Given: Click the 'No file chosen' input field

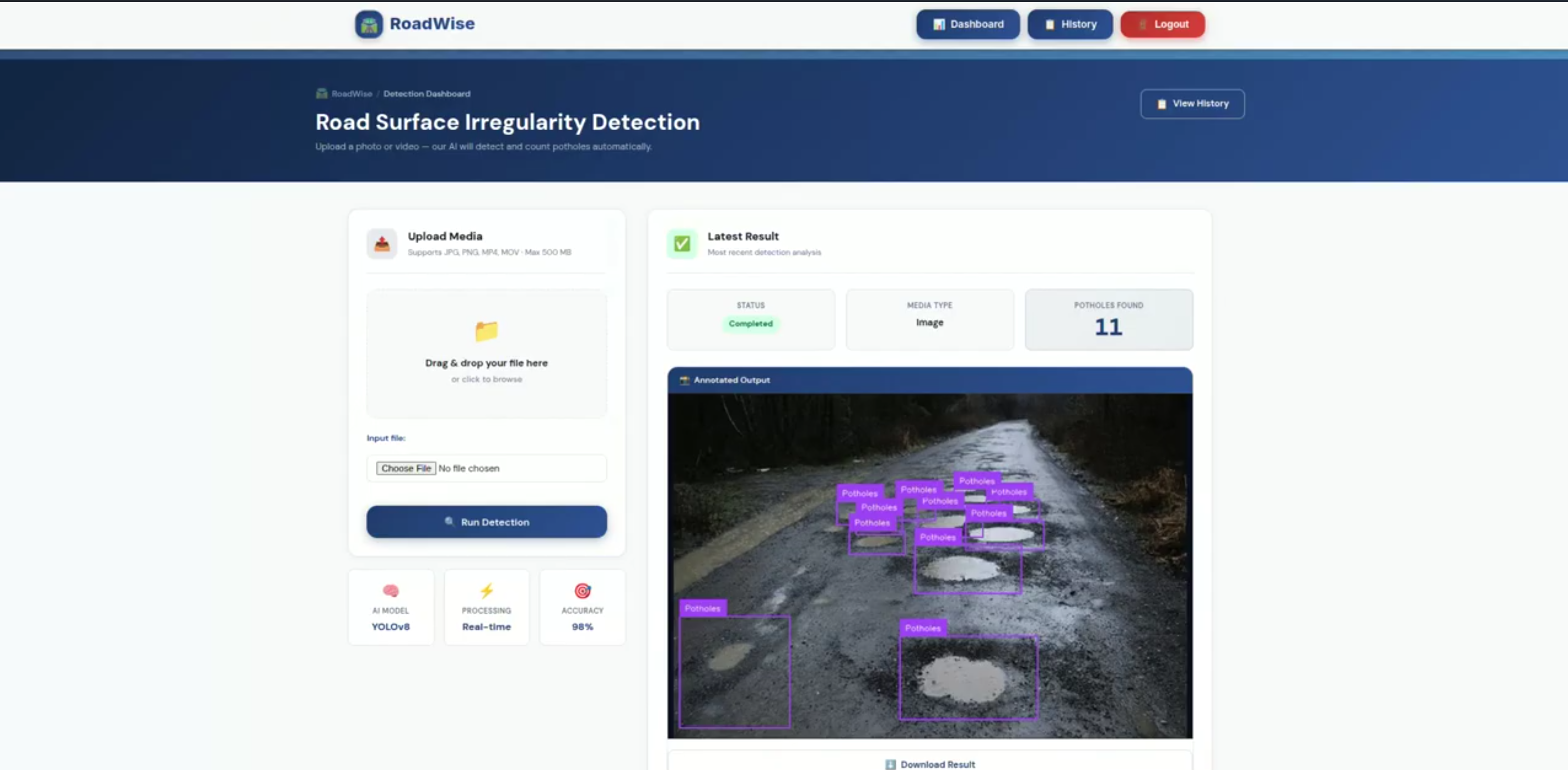Looking at the screenshot, I should tap(486, 468).
